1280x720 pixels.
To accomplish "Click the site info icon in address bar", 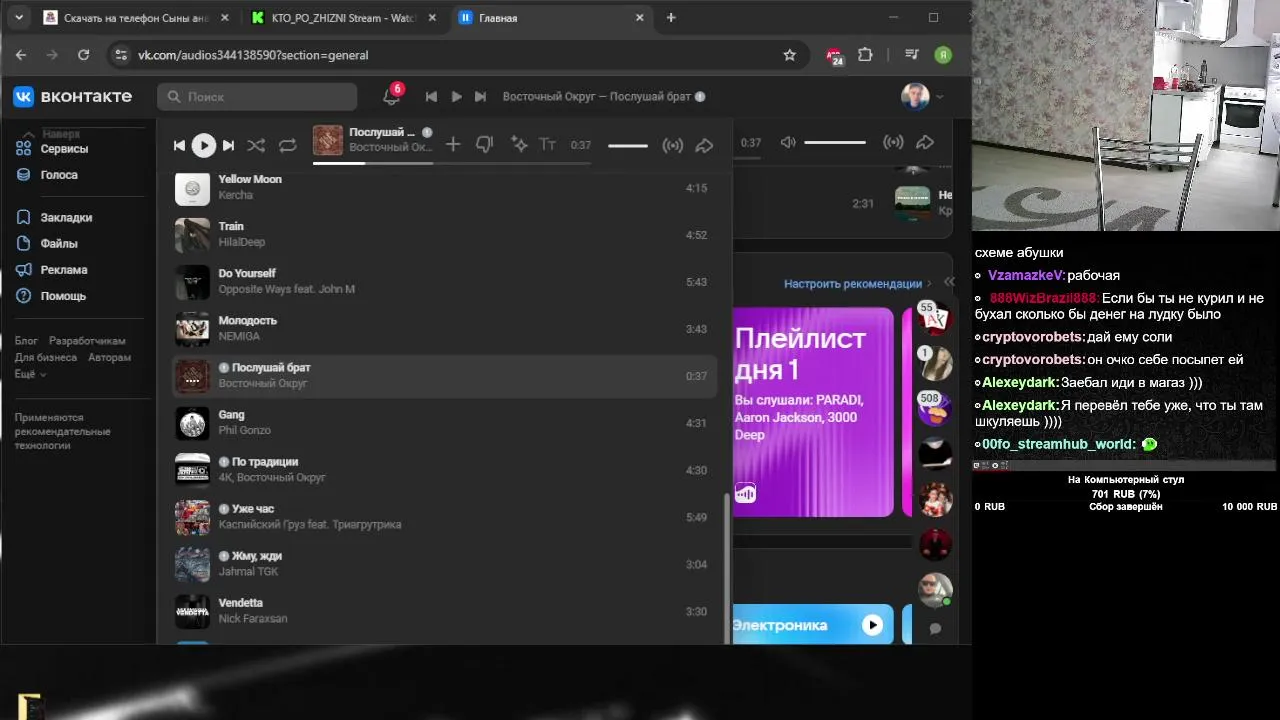I will point(121,55).
